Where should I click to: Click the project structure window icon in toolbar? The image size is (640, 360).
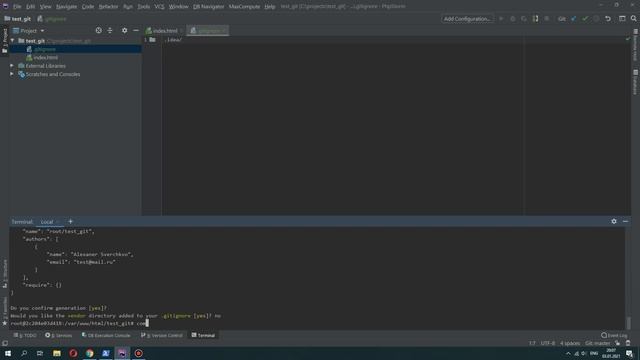coord(622,19)
